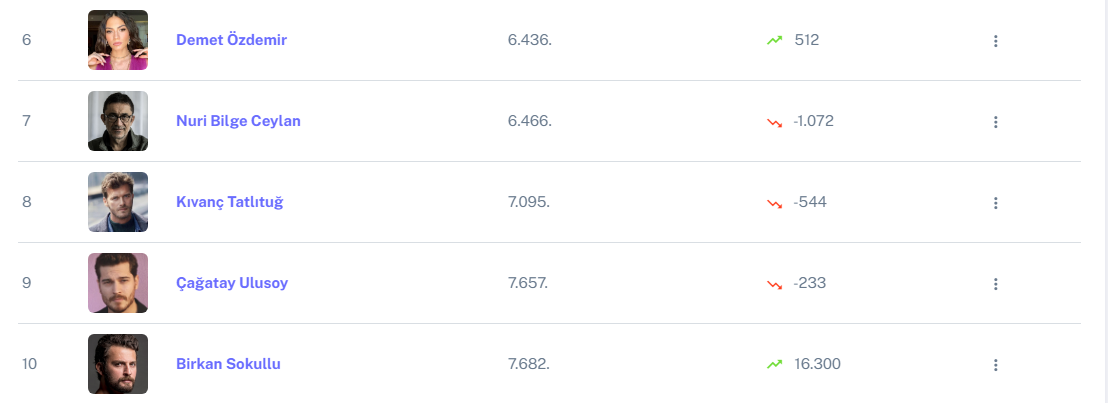The image size is (1108, 403).
Task: Click Demet Özdemir's profile photo
Action: [x=118, y=40]
